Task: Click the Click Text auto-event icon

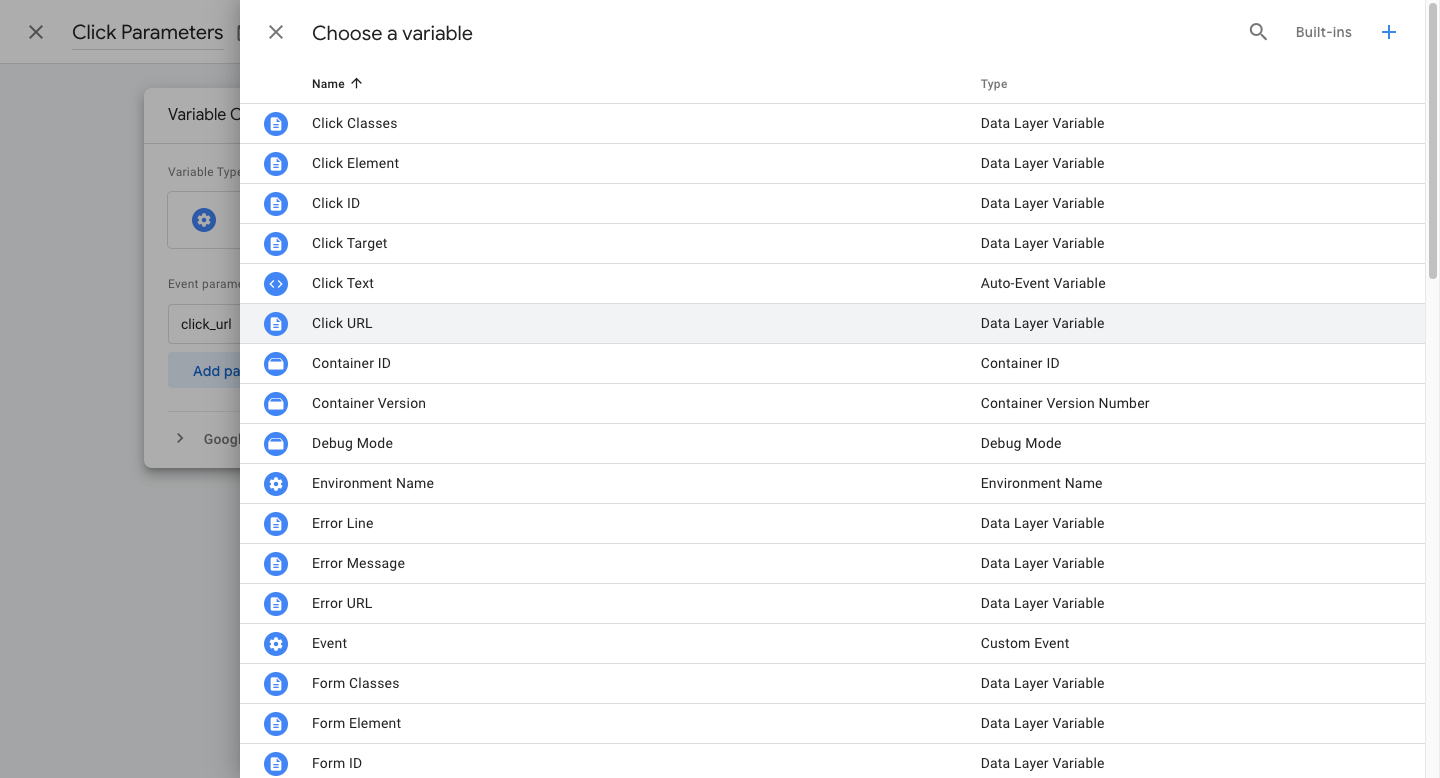Action: tap(276, 284)
